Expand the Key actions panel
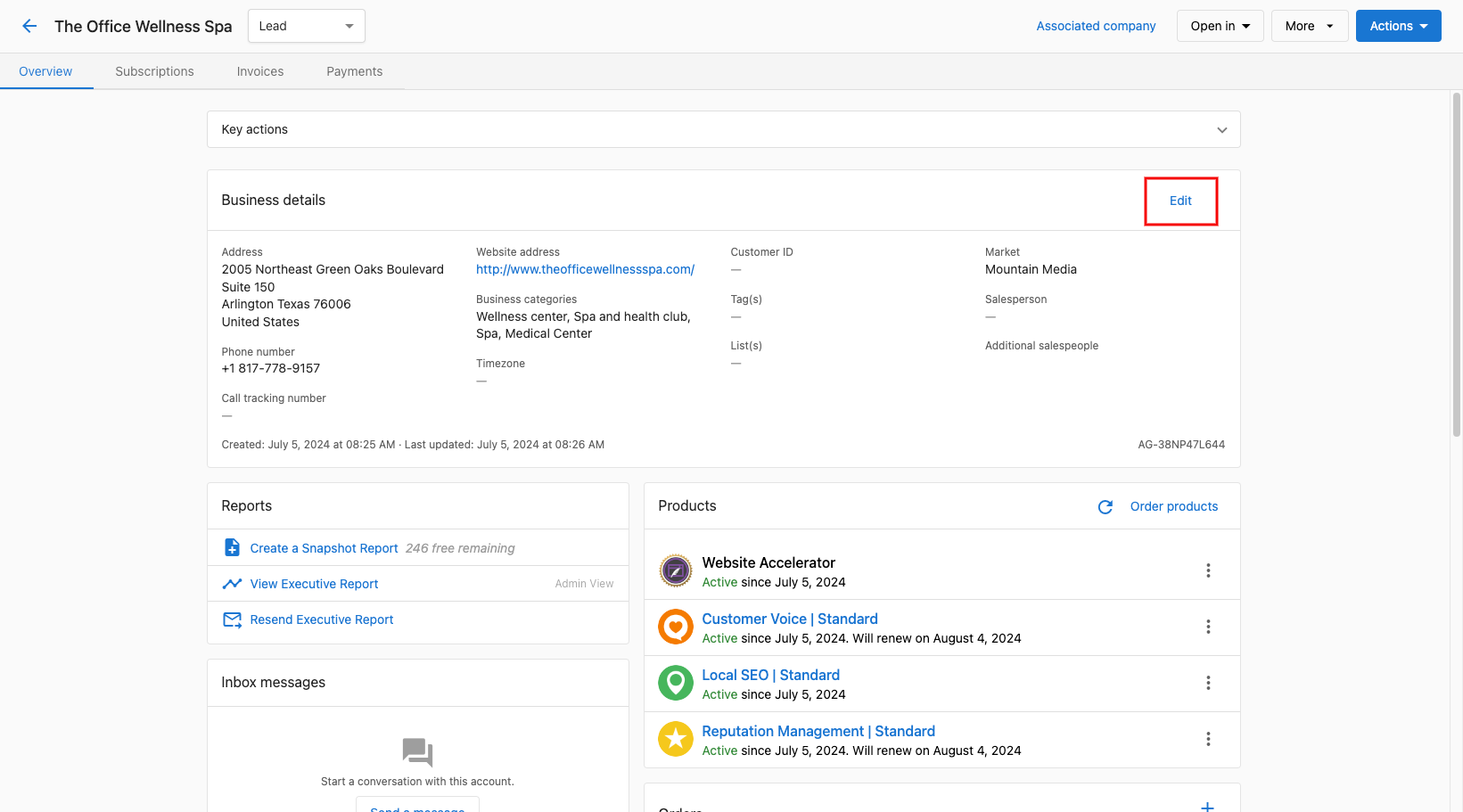Image resolution: width=1463 pixels, height=812 pixels. click(723, 129)
